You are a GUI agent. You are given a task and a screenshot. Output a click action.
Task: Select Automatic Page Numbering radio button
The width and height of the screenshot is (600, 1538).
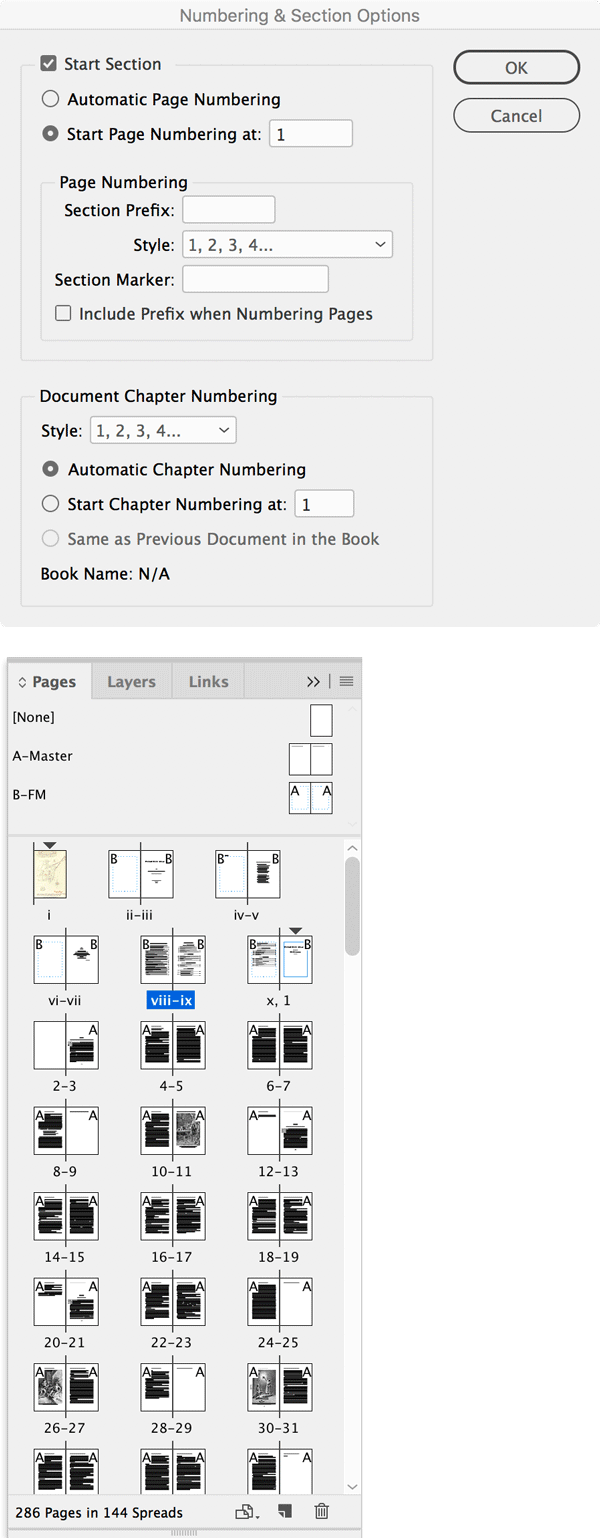click(50, 99)
